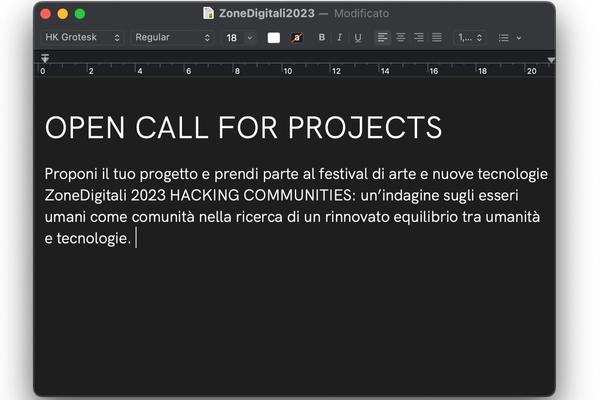The height and width of the screenshot is (400, 600).
Task: Align text to the left
Action: (382, 38)
